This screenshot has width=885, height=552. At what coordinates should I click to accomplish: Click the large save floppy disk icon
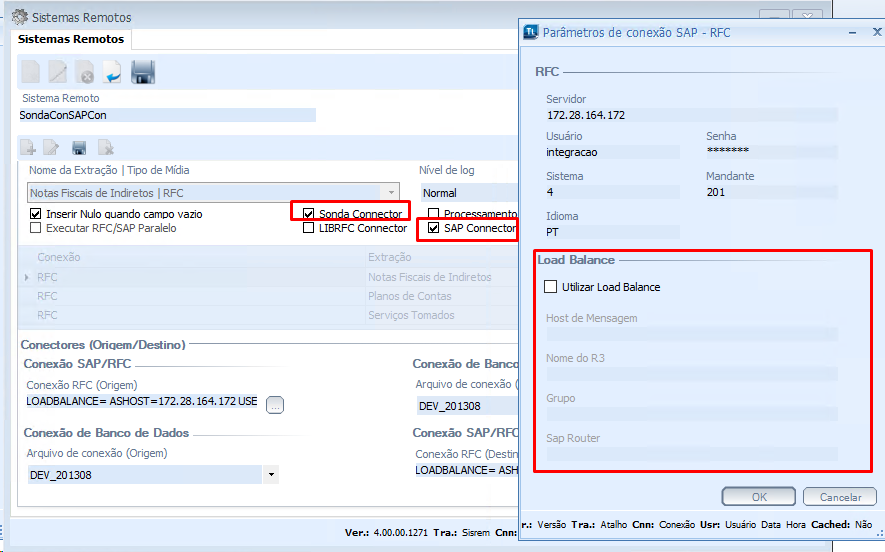pyautogui.click(x=143, y=72)
